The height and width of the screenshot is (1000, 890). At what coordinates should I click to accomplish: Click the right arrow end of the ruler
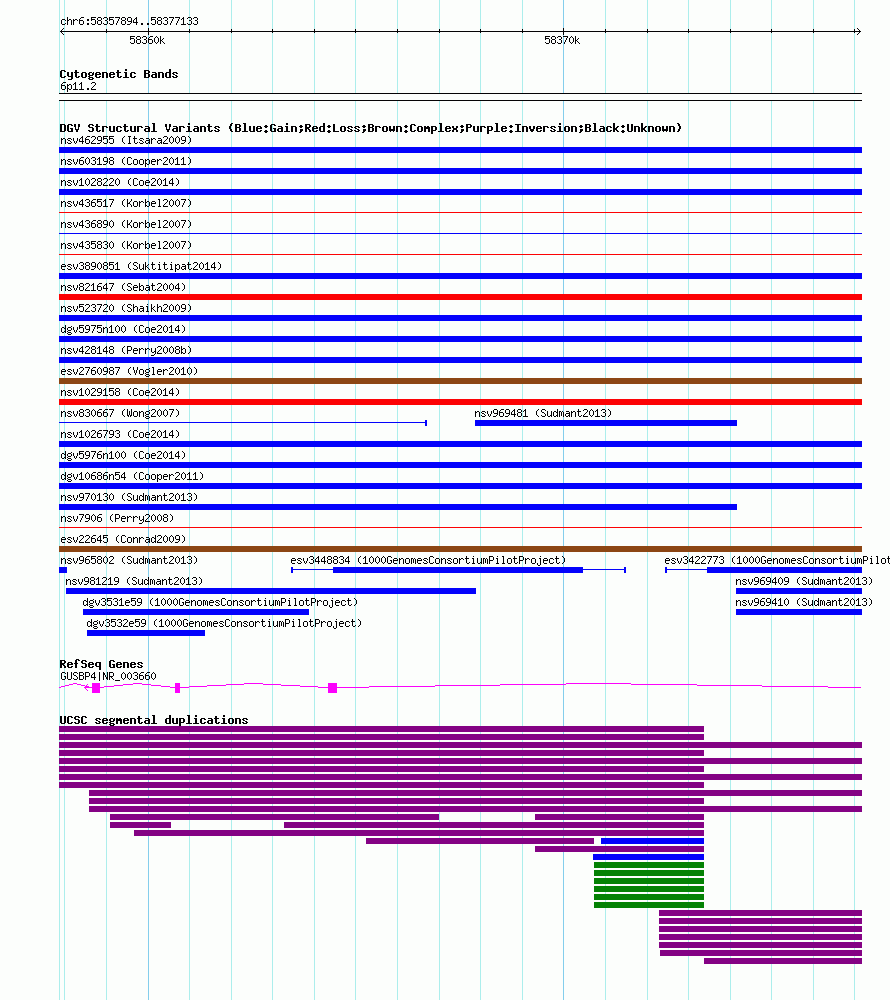858,31
